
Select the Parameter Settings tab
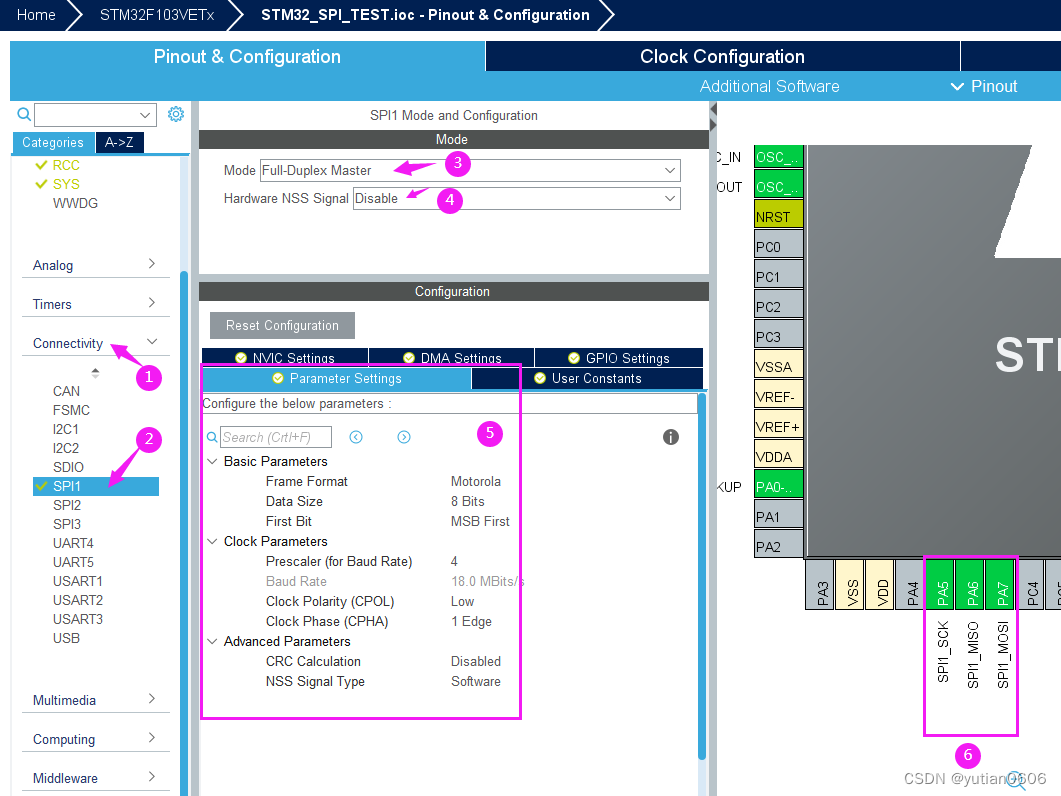click(x=336, y=378)
